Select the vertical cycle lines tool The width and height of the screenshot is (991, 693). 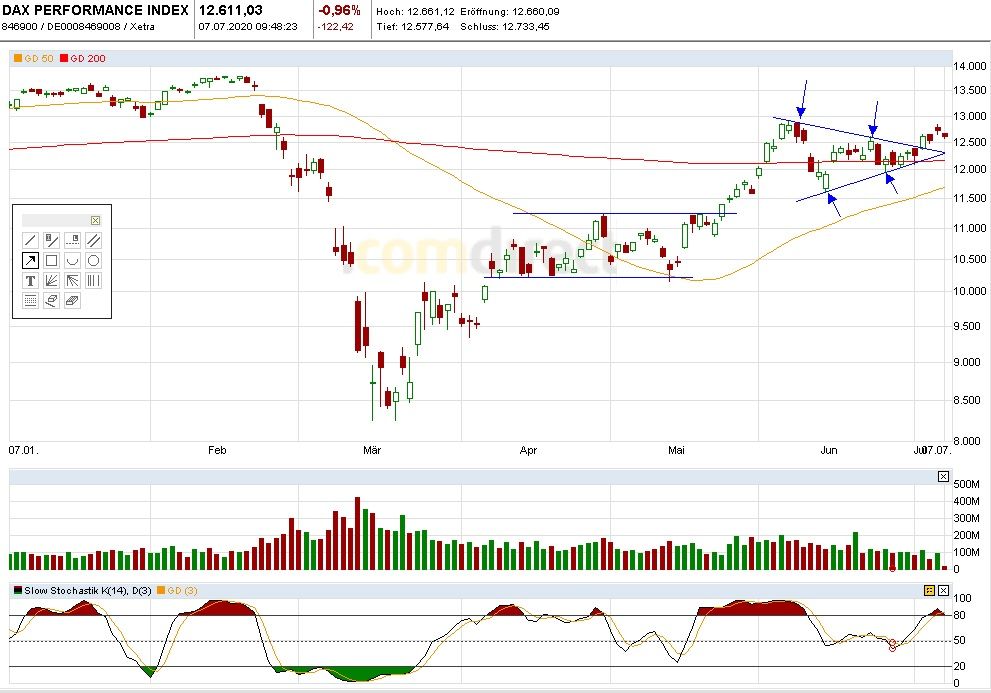coord(93,280)
